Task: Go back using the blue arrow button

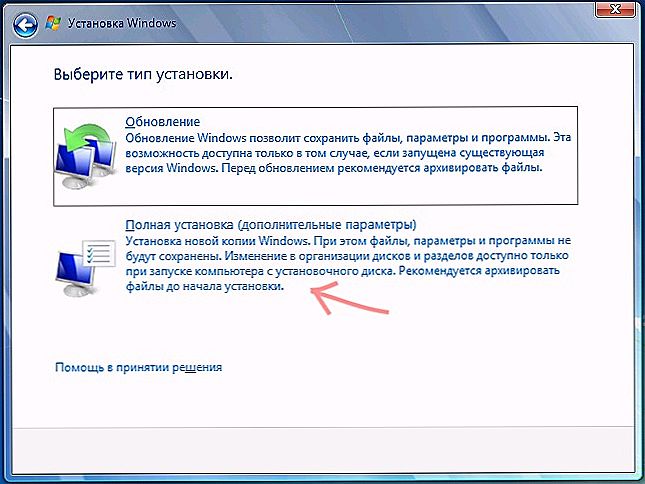Action: pos(25,26)
